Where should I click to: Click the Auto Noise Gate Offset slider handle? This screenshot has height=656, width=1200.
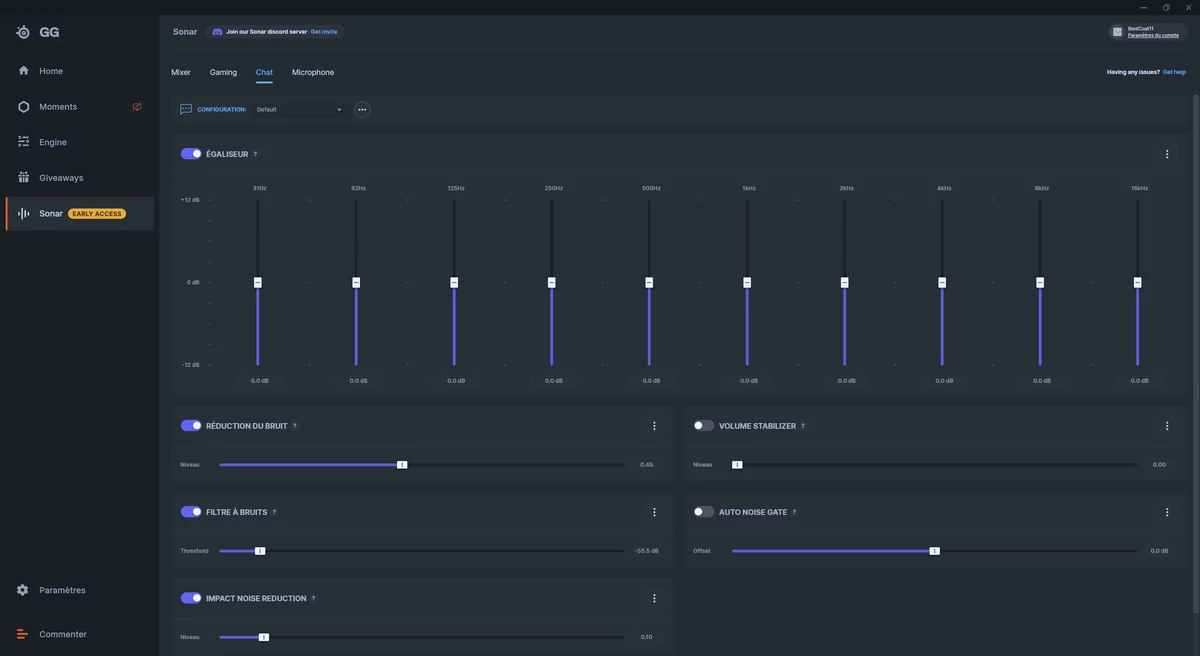pos(935,551)
